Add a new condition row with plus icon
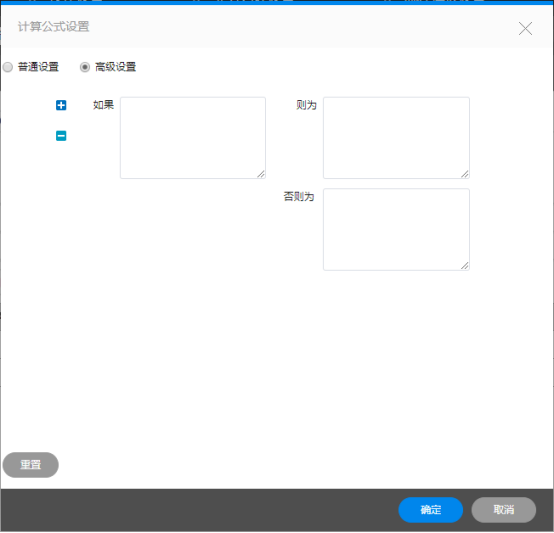554x533 pixels. click(61, 105)
